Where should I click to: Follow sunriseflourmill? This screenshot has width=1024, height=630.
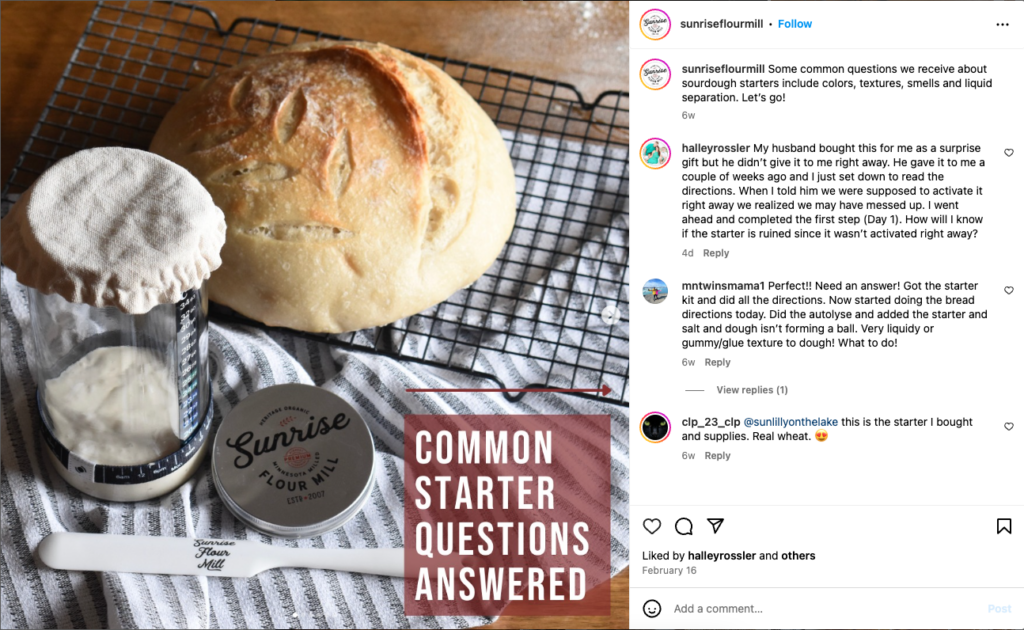pos(795,24)
